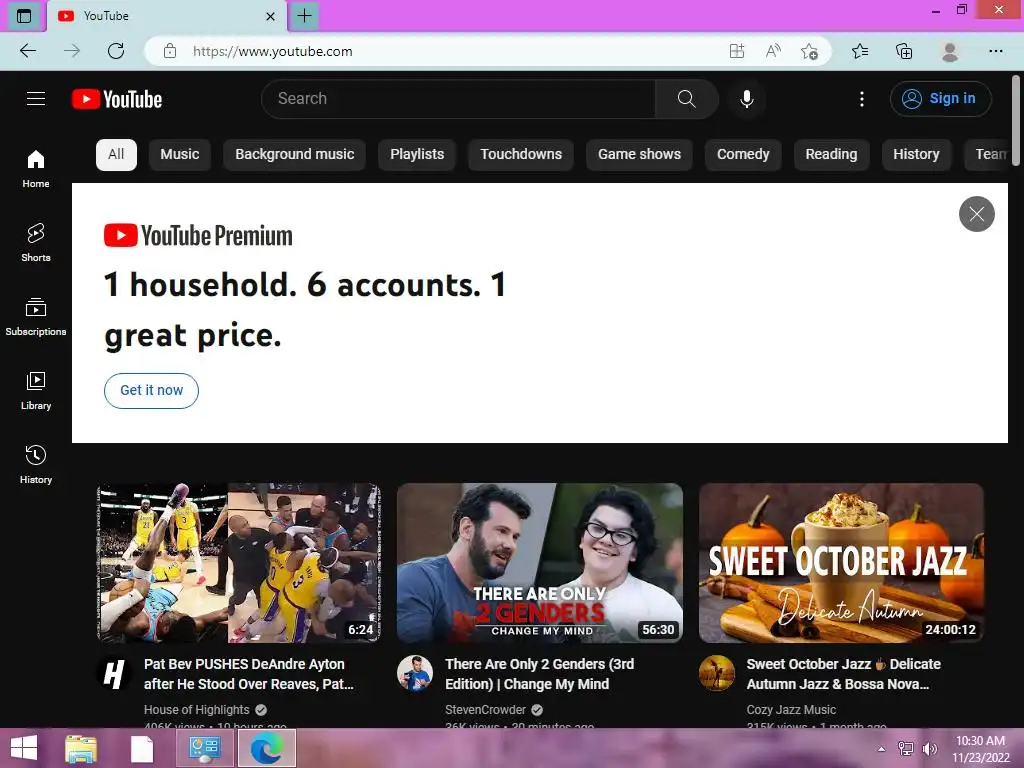This screenshot has width=1024, height=768.
Task: Click the YouTube search field
Action: tap(458, 99)
